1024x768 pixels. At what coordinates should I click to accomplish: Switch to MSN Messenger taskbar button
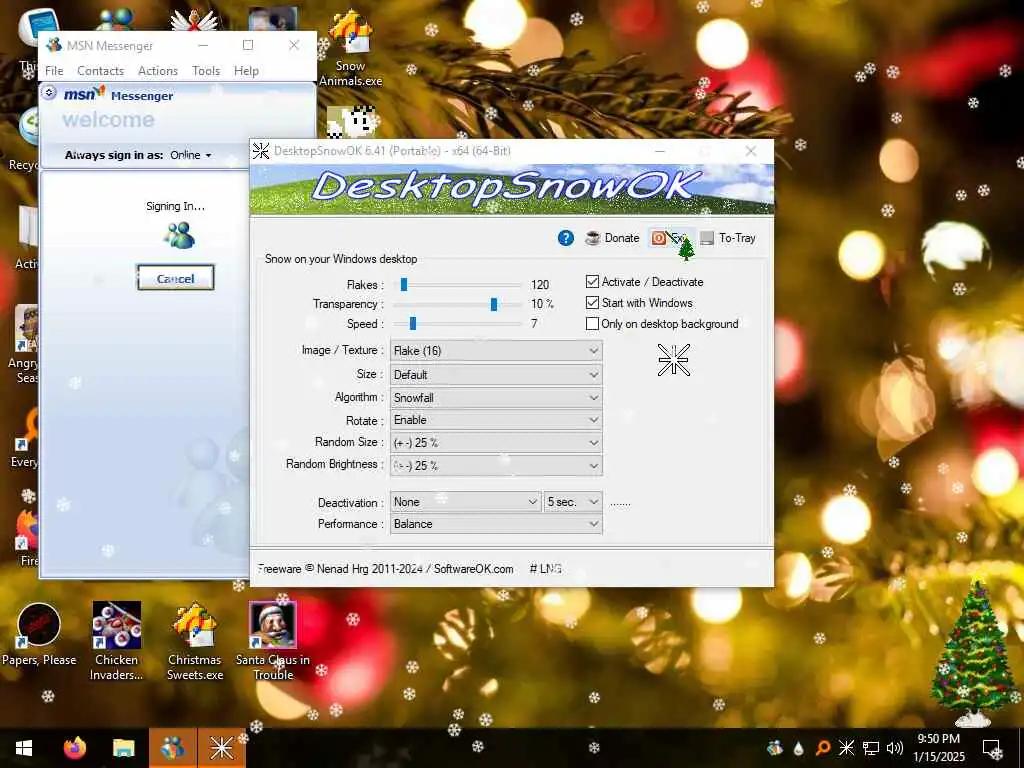[172, 748]
